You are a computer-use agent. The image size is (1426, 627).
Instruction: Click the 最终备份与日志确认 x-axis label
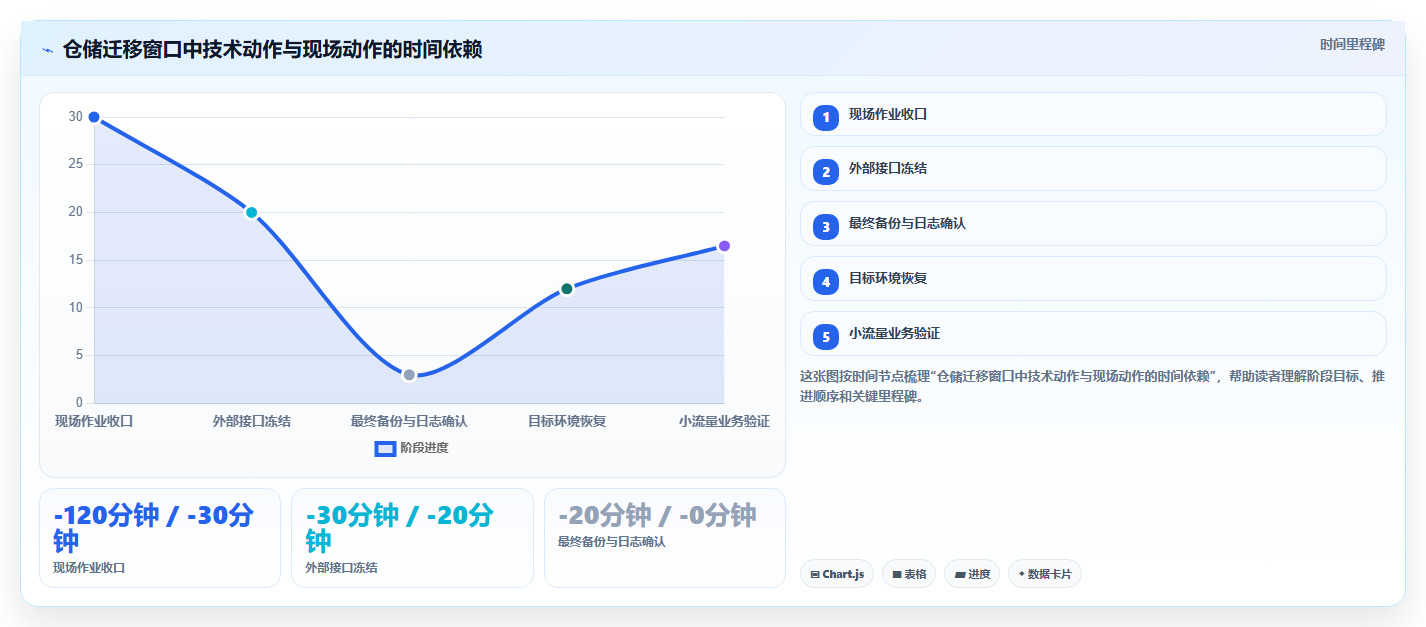tap(409, 421)
